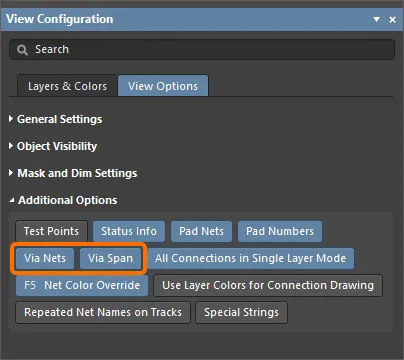Enable Repeated Net Names on Tracks
Screen dimensions: 404x360
point(103,312)
